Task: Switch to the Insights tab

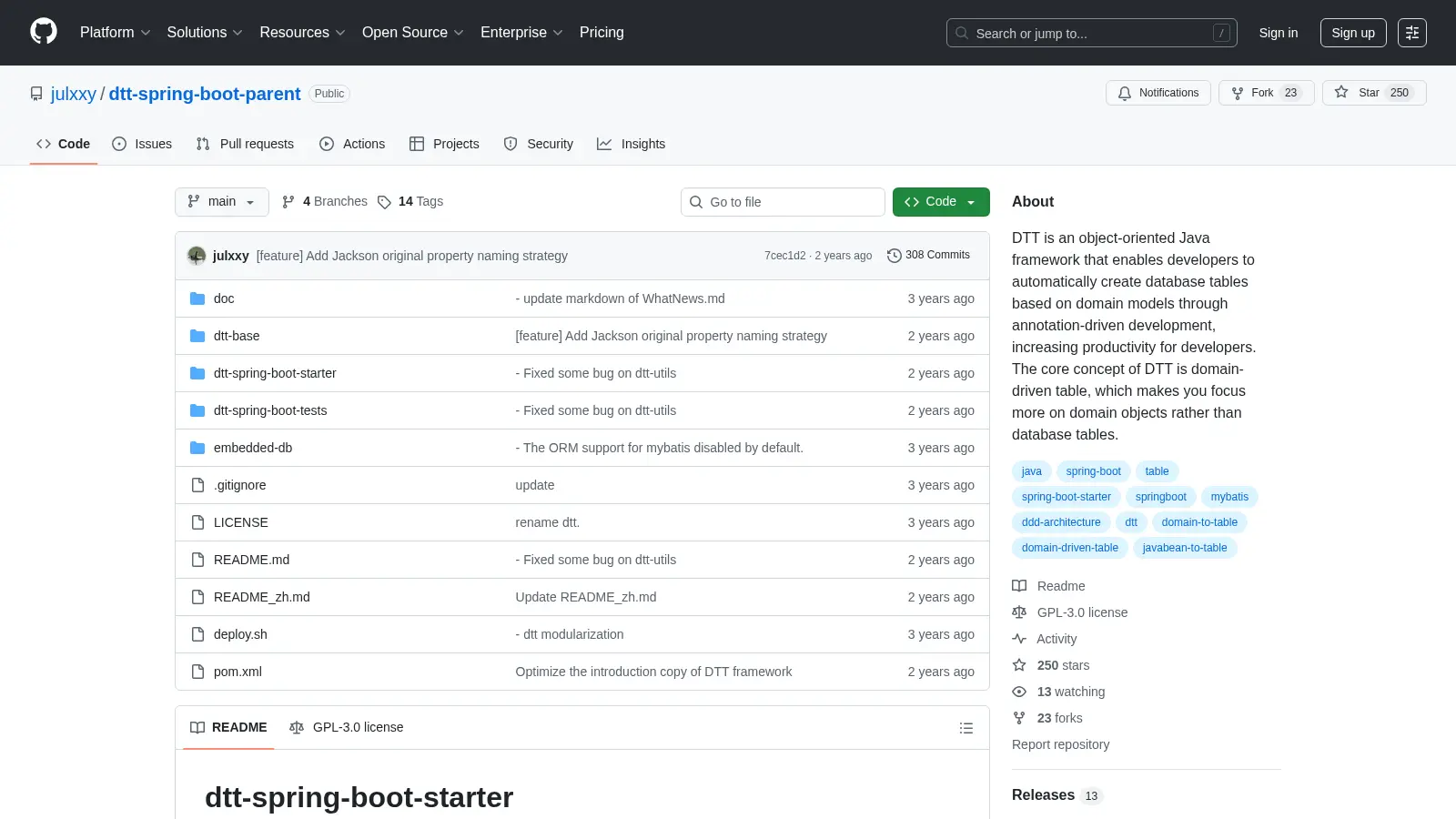Action: point(632,144)
